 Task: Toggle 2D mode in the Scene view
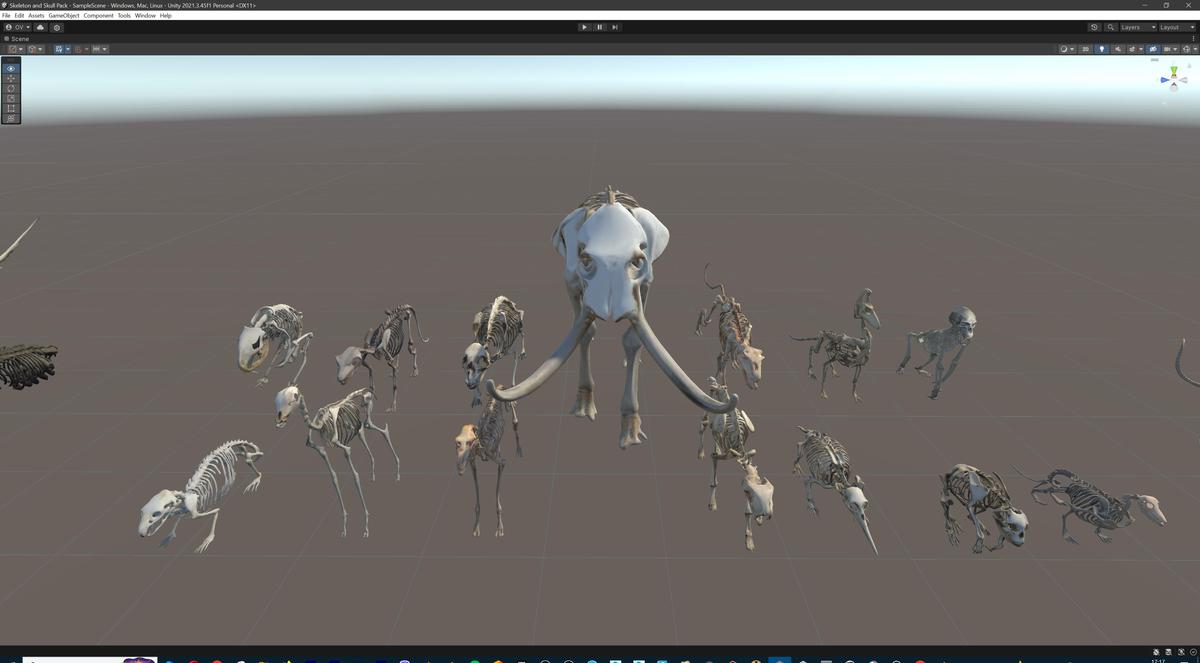[1086, 48]
